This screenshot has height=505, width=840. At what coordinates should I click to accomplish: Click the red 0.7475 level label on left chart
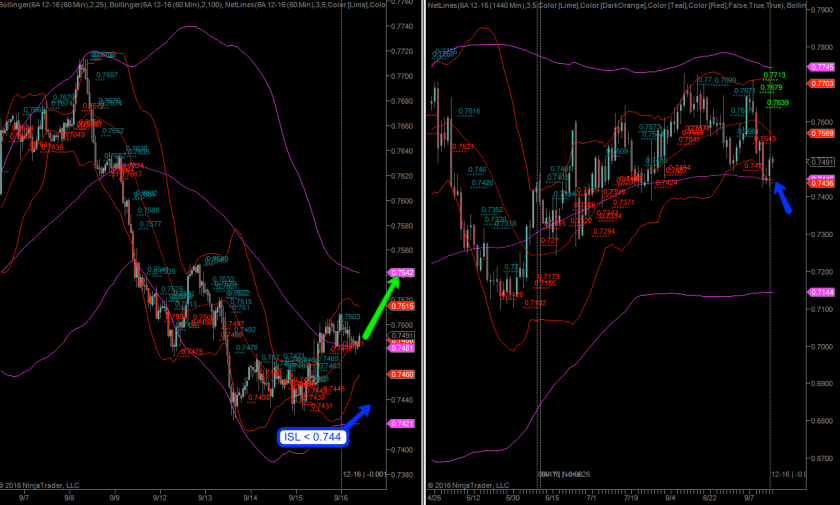192,352
